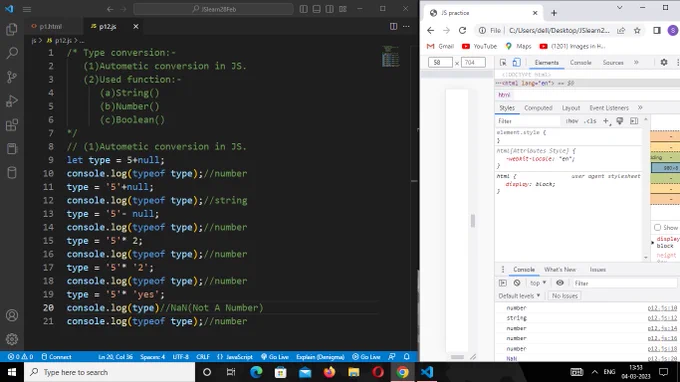Toggle panel layout icon in title bar
680x382 pixels.
click(x=317, y=9)
